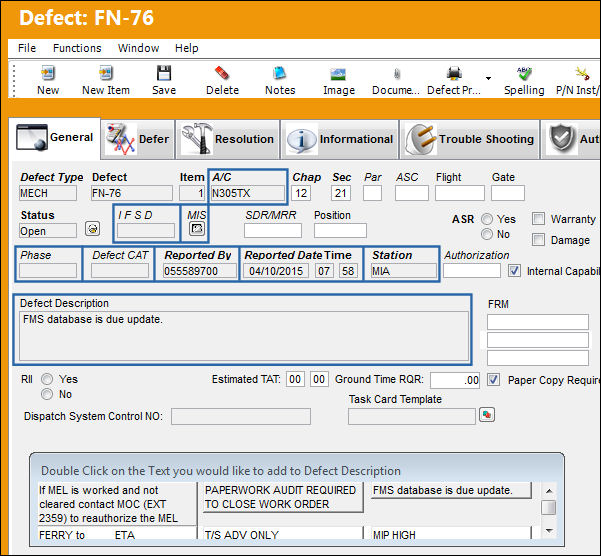The image size is (601, 556).
Task: Click the Authorization input field
Action: 472,271
